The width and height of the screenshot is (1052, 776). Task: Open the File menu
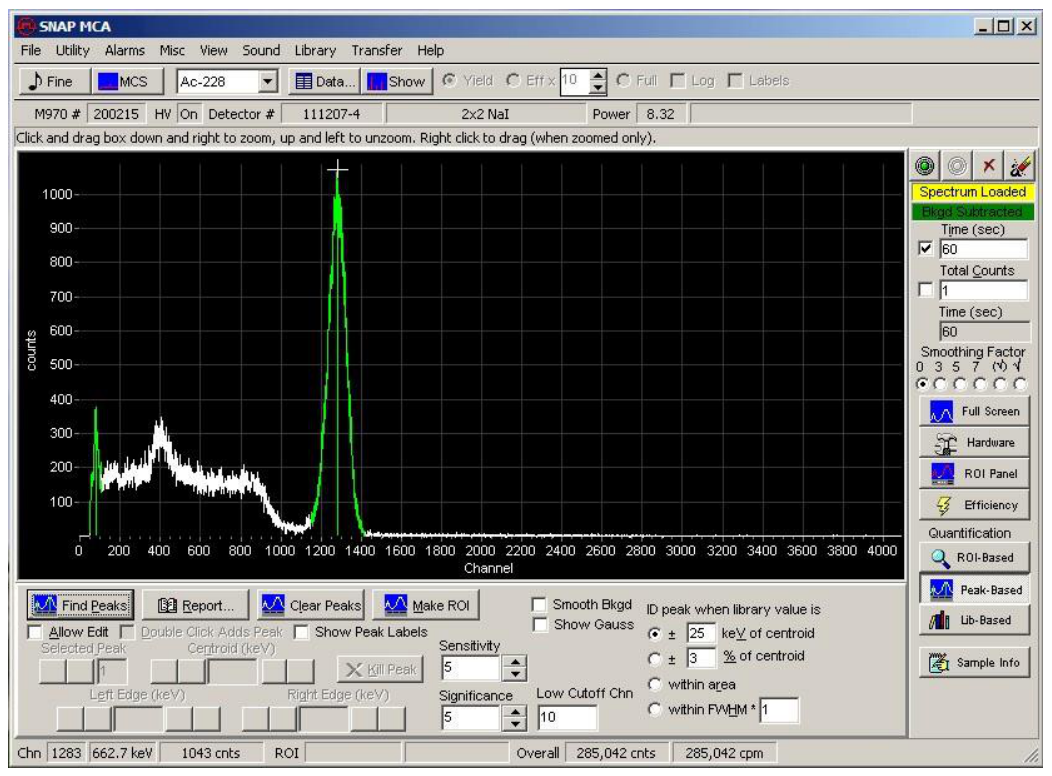coord(30,50)
